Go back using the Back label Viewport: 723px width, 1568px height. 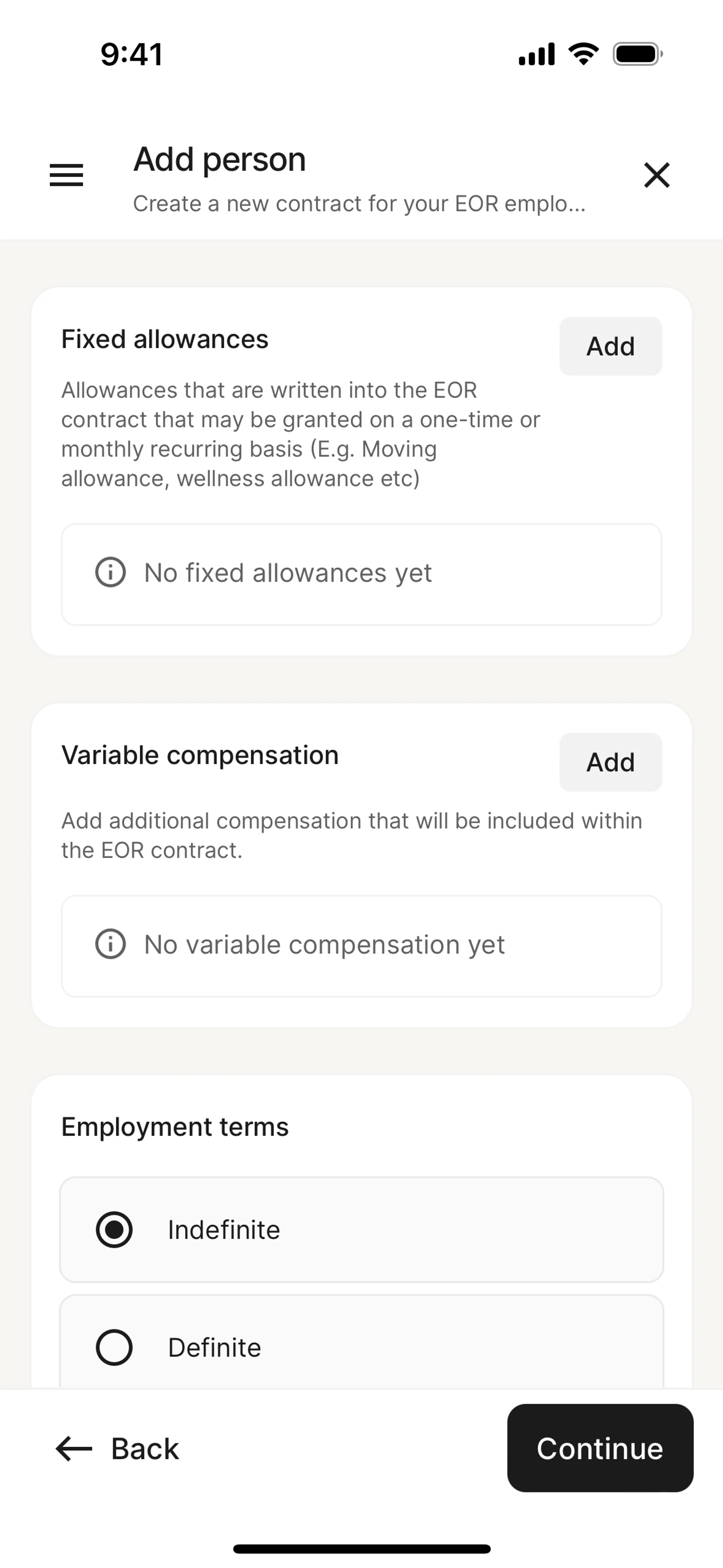tap(145, 1449)
